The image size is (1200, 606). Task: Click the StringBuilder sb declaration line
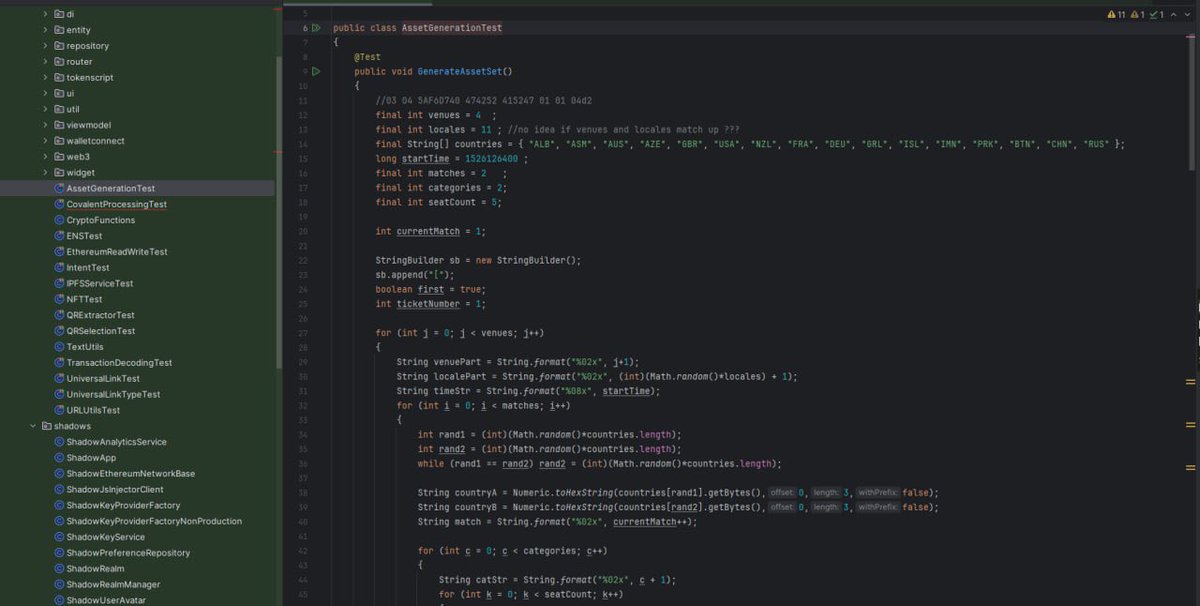tap(478, 260)
